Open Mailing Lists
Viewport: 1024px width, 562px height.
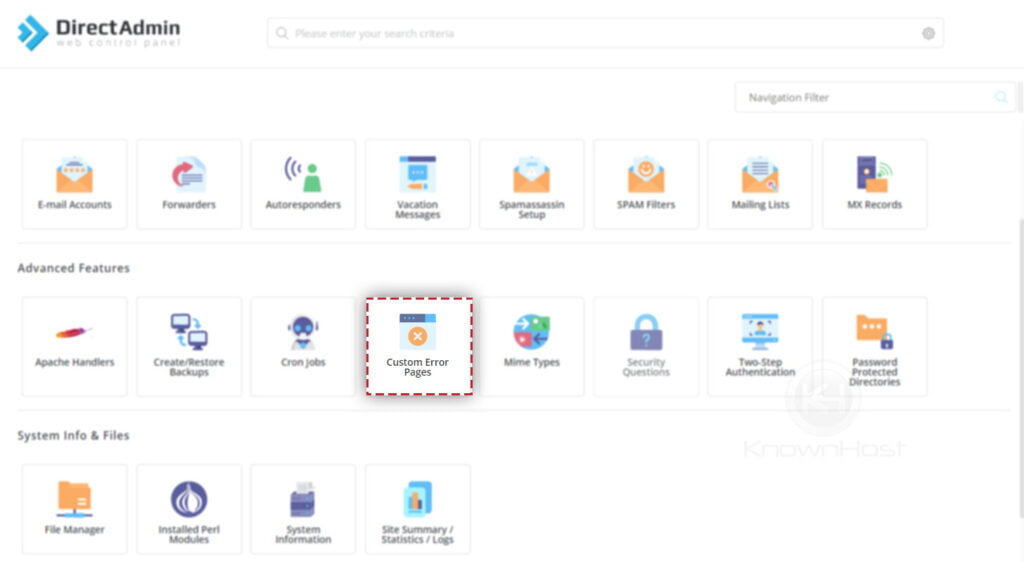click(760, 183)
